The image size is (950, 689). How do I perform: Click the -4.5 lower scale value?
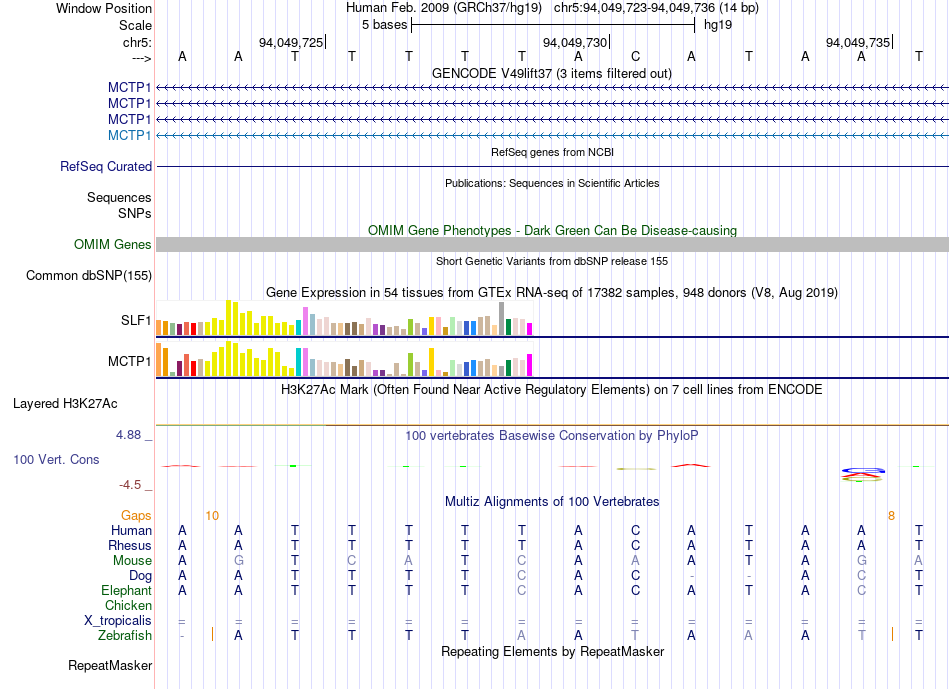coord(130,485)
